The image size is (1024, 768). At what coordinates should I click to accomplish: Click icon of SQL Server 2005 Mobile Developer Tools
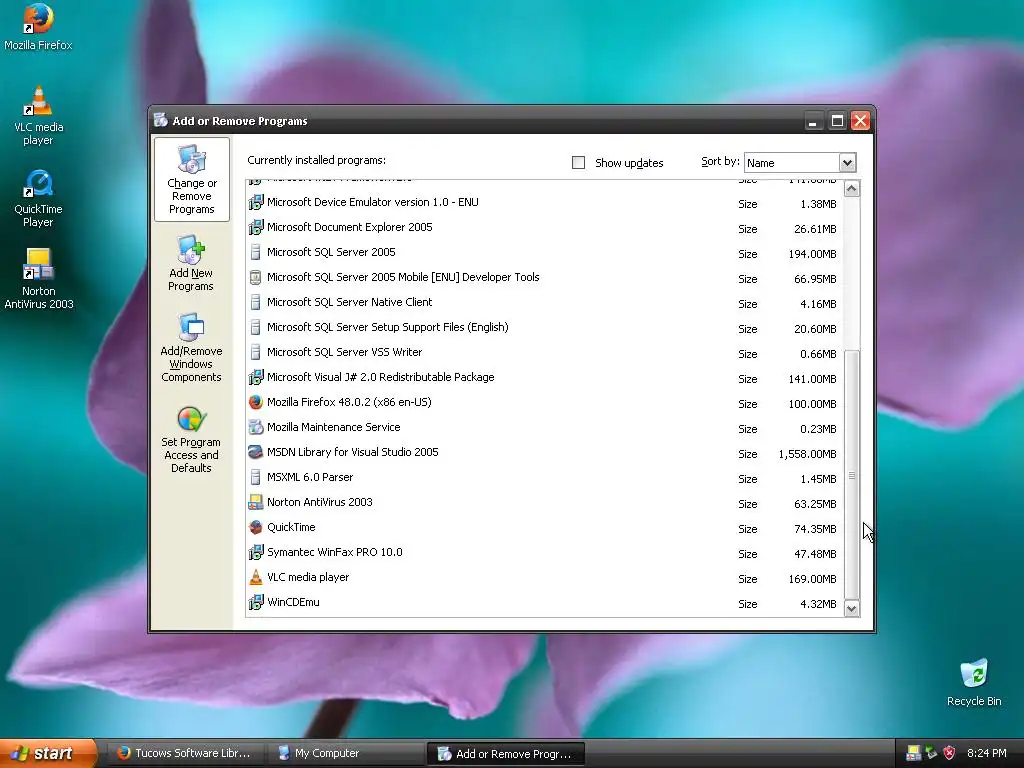[255, 278]
